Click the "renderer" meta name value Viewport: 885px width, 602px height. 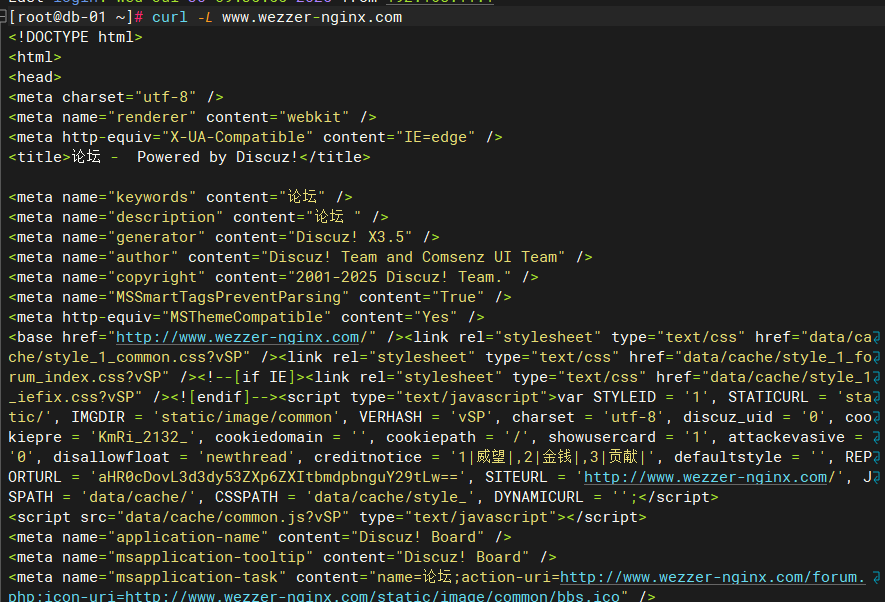pyautogui.click(x=152, y=117)
